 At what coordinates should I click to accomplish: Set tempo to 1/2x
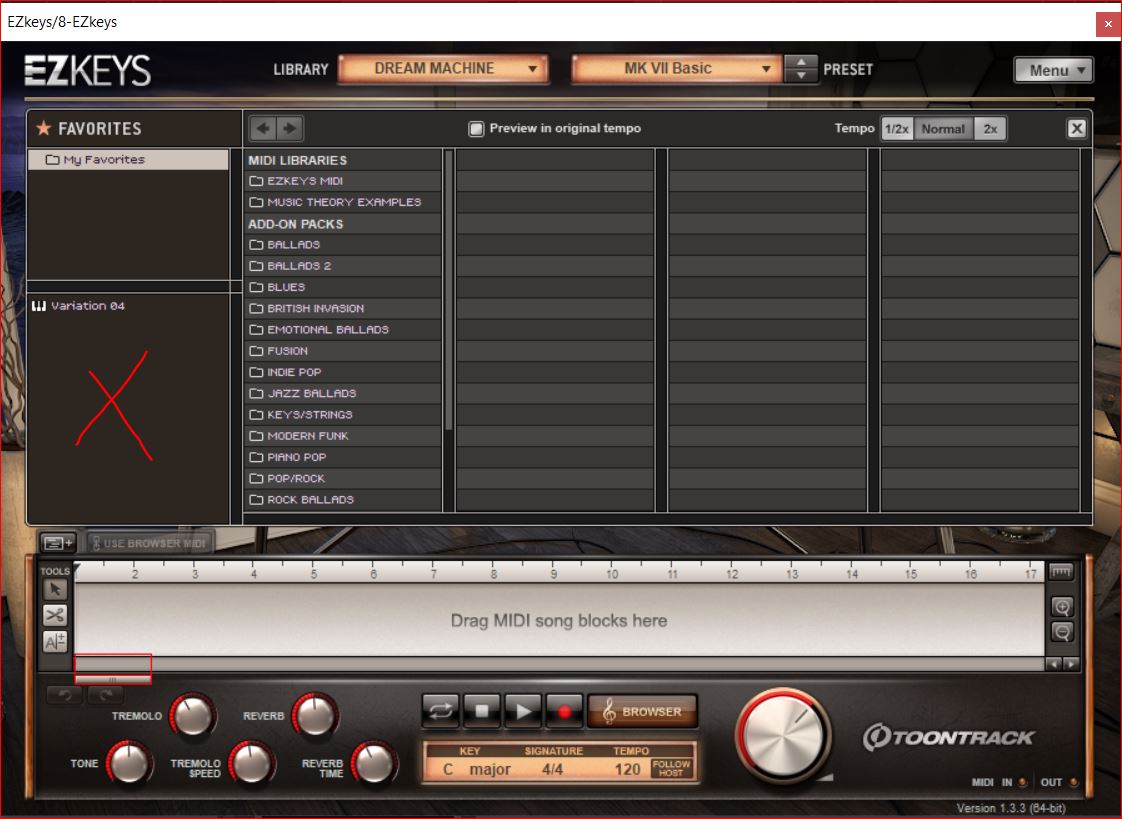pos(897,128)
